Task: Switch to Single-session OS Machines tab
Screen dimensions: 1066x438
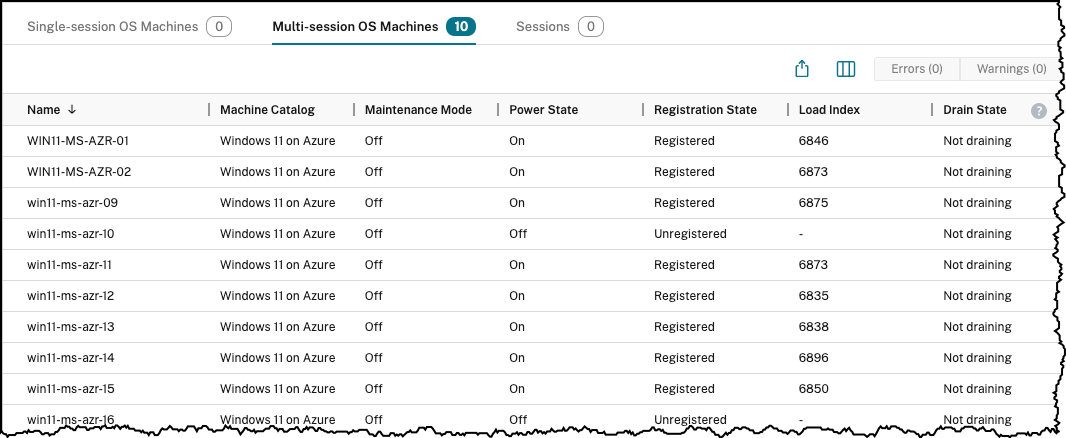Action: 112,27
